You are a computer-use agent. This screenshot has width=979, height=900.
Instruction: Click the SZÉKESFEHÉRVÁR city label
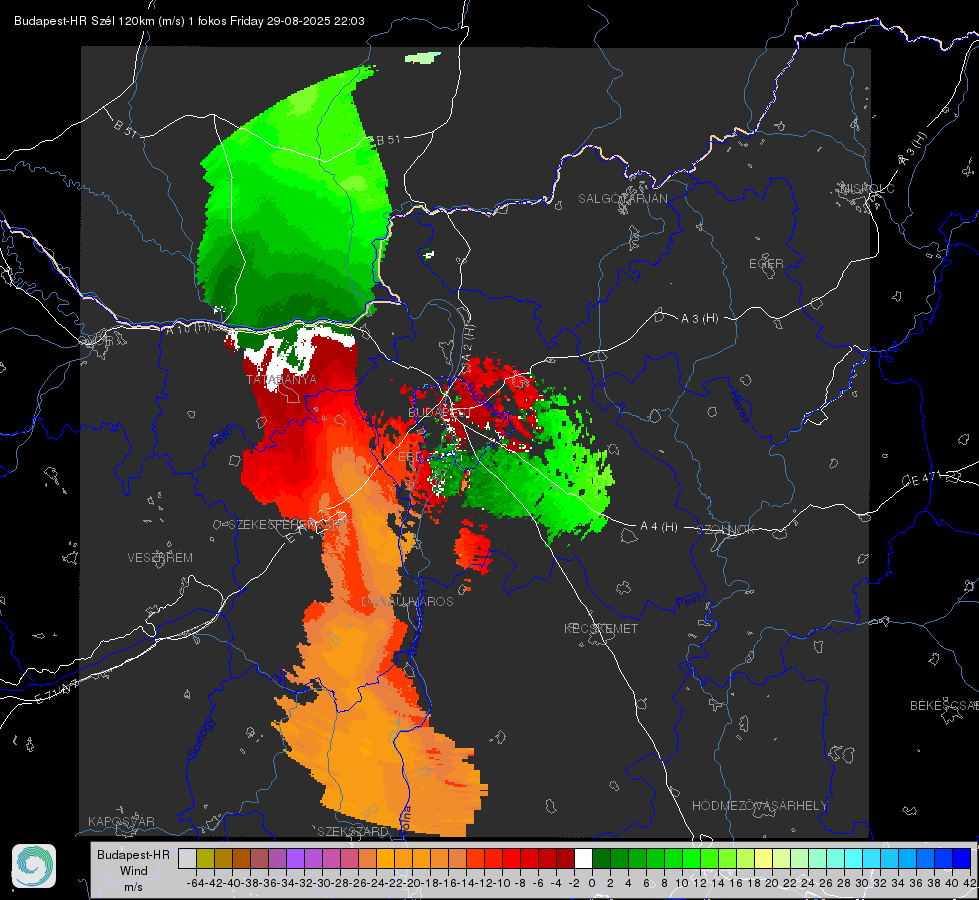pyautogui.click(x=287, y=525)
